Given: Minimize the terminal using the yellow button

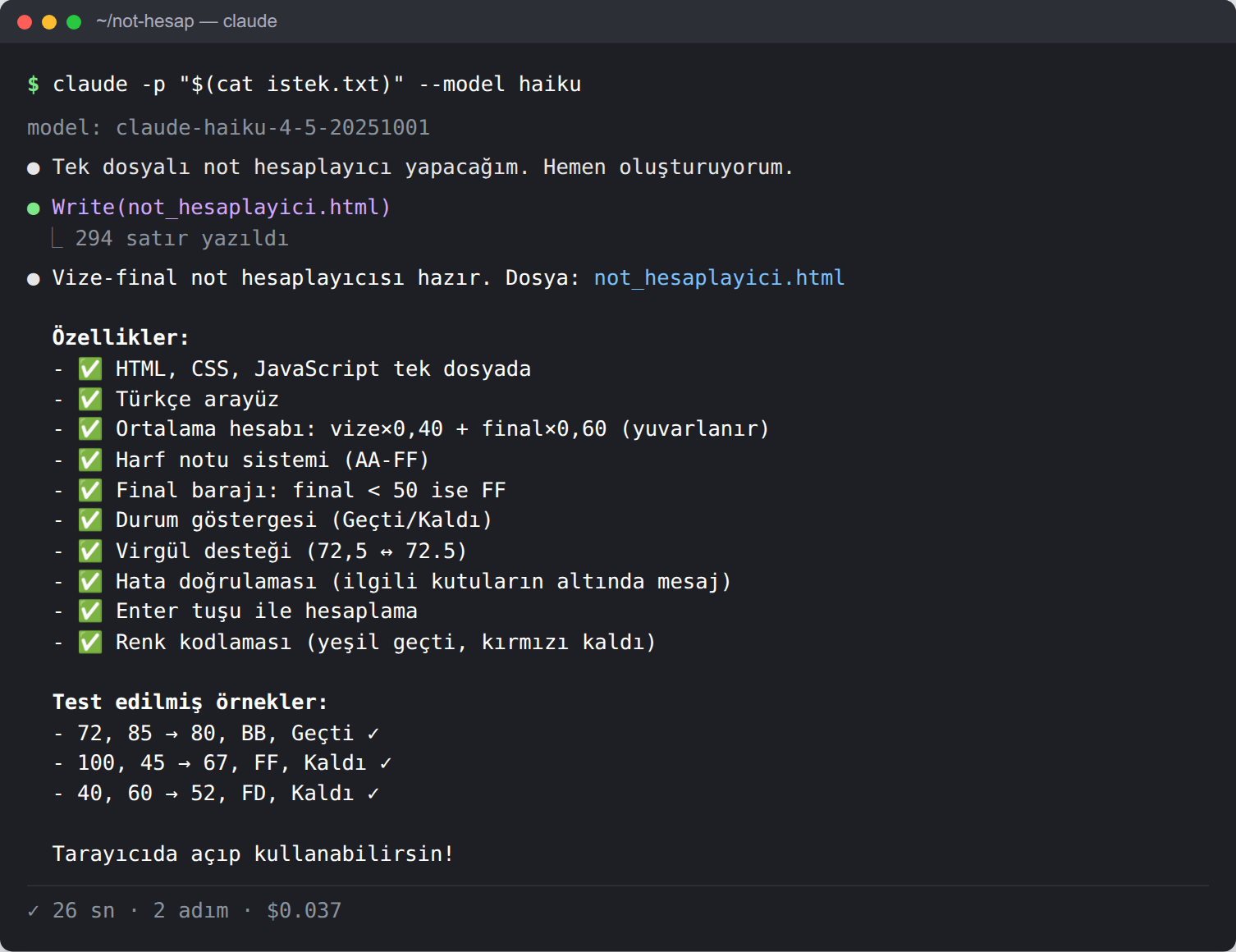Looking at the screenshot, I should pos(49,22).
